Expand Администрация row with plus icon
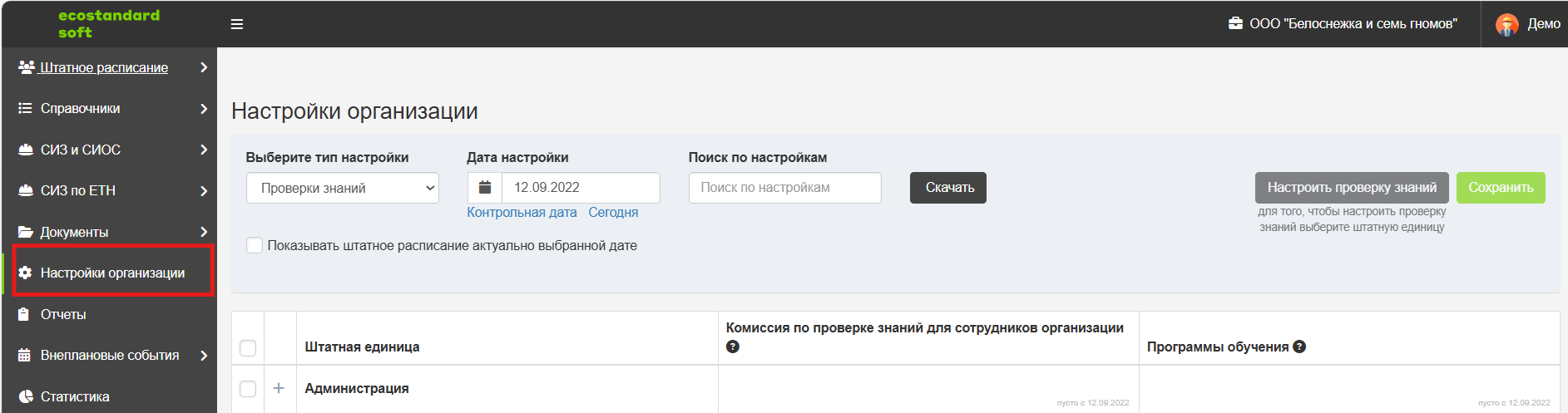Screen dimensions: 1568x413 click(279, 388)
